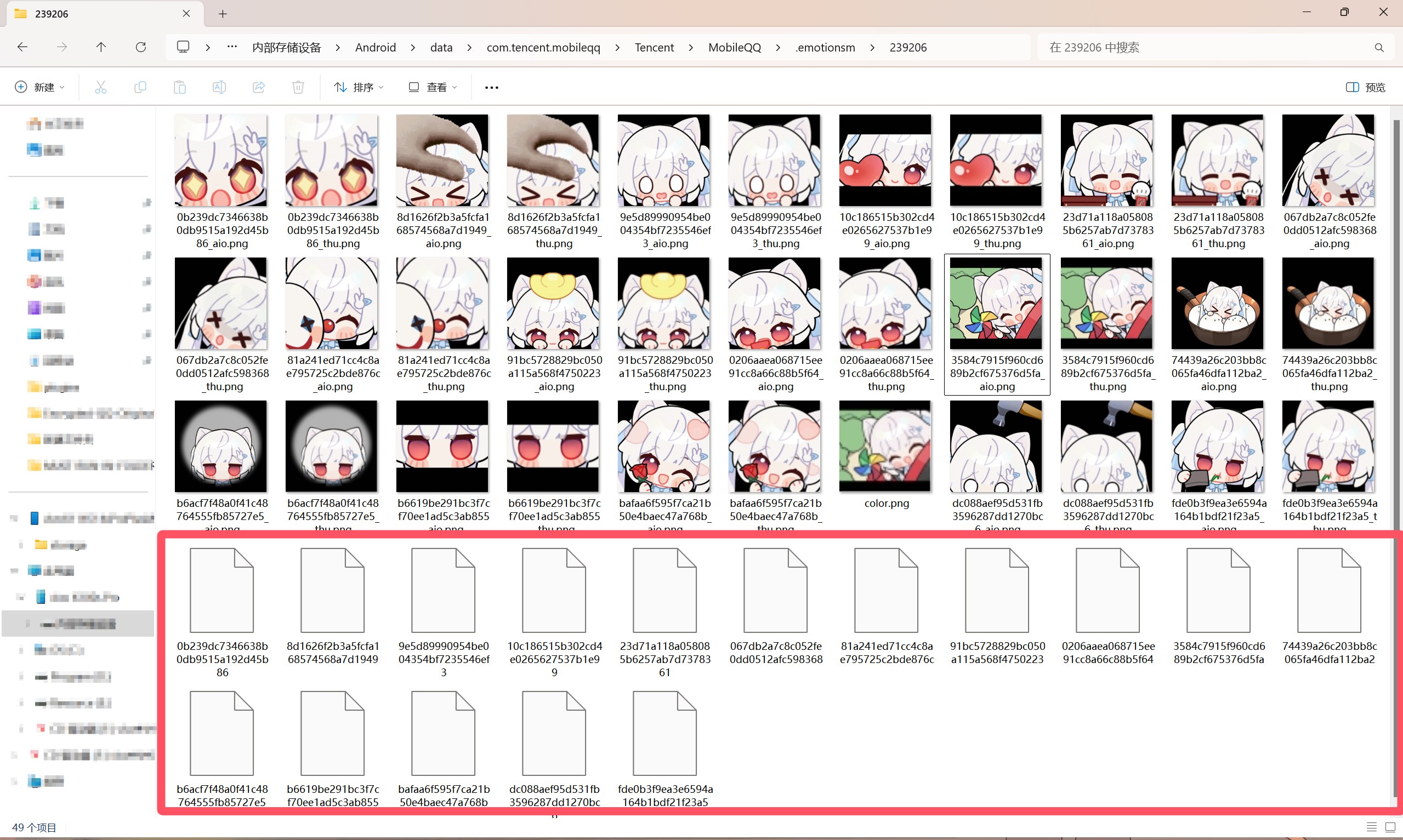Select blank file 9e5d89990954be004354bf7235546ef3

pos(444,613)
